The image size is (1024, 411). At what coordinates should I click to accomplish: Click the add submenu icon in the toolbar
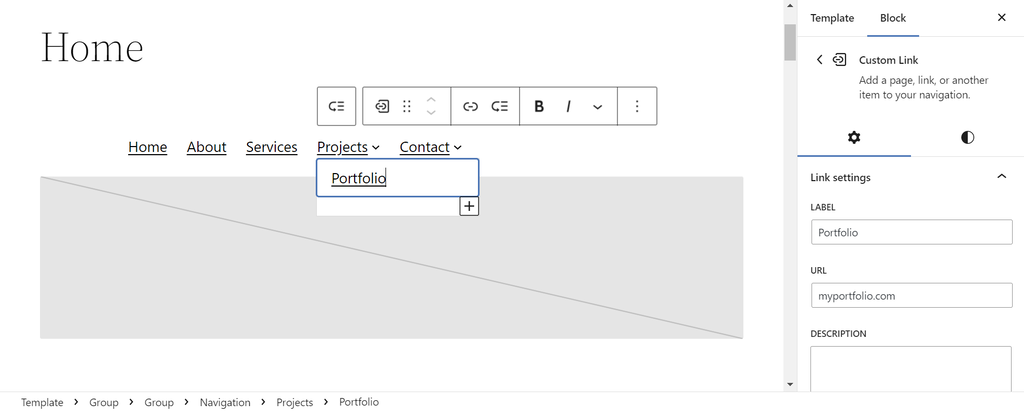(499, 107)
